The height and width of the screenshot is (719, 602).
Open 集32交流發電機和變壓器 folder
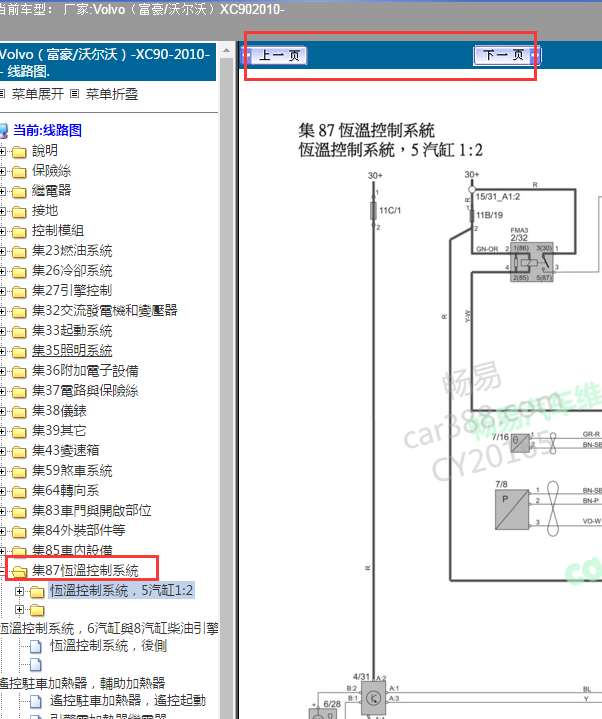105,310
